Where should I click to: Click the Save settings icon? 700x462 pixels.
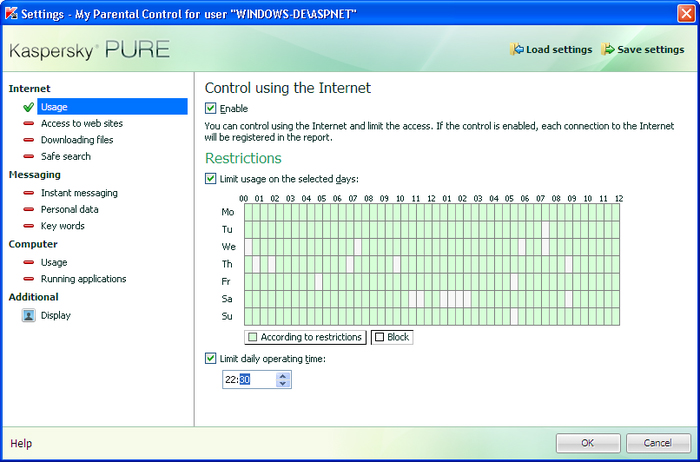pos(608,49)
